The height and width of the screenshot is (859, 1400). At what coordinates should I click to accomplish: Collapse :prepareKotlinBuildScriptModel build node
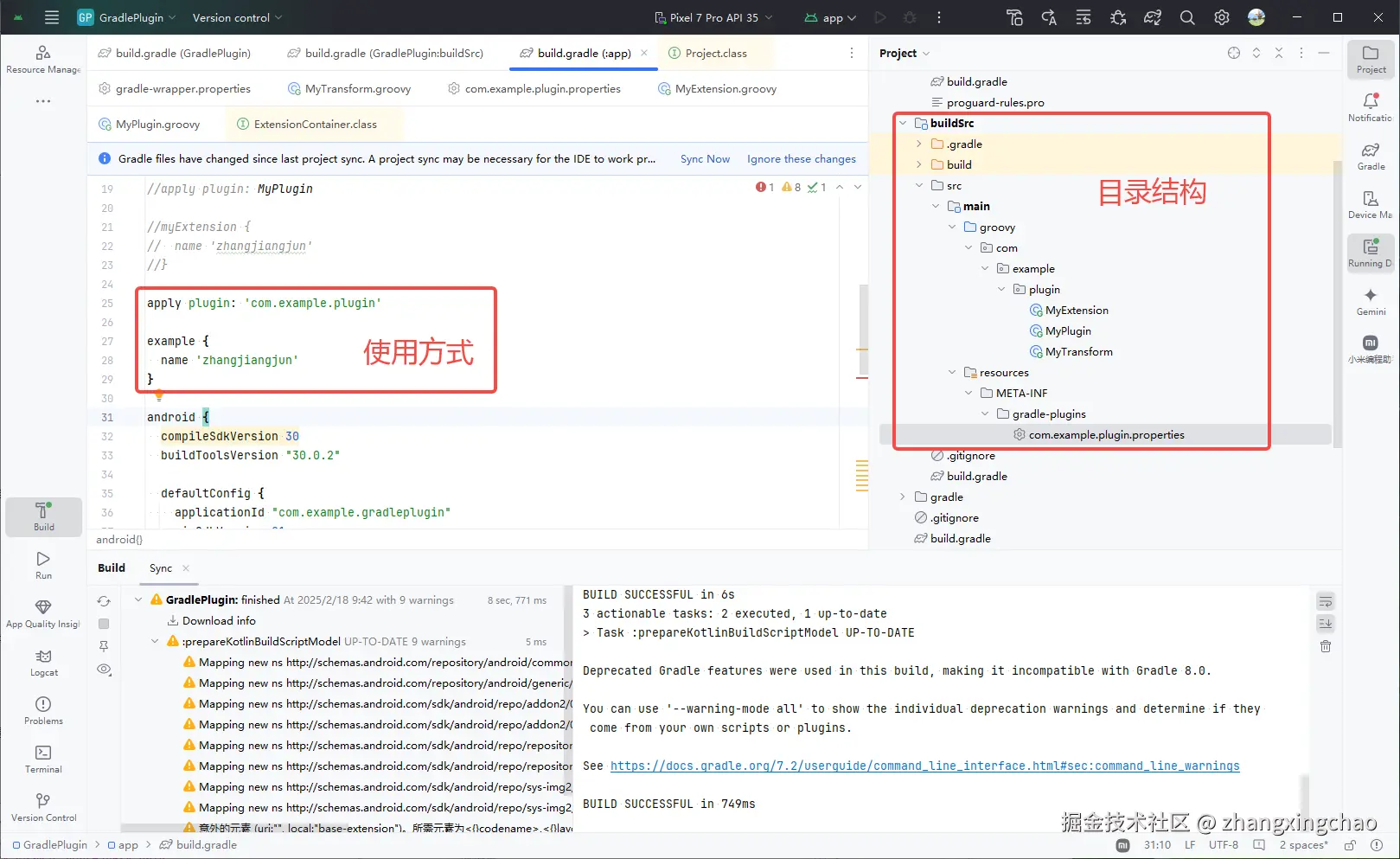coord(155,641)
